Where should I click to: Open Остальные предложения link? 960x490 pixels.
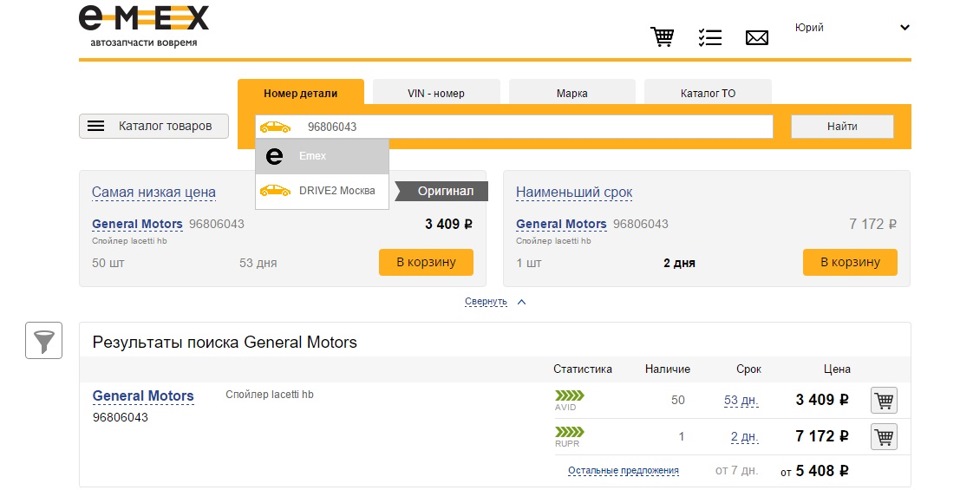[623, 470]
